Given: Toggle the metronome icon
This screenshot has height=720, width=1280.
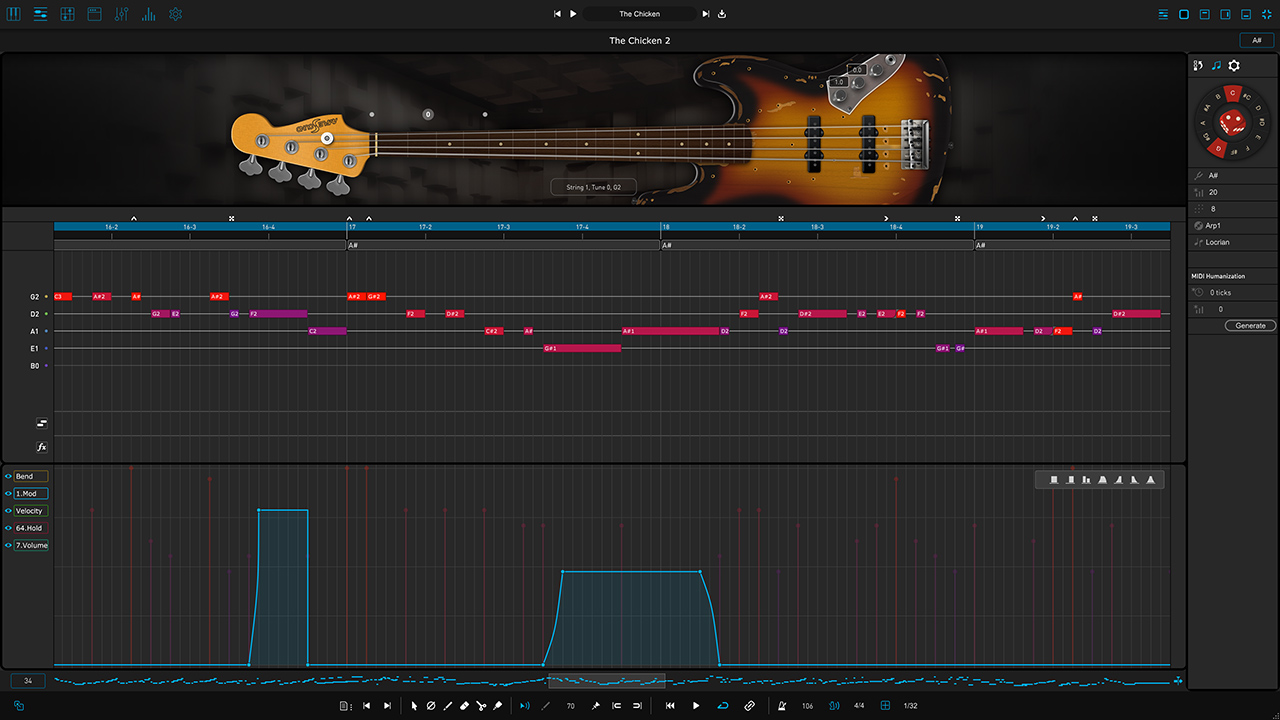Looking at the screenshot, I should [x=781, y=706].
